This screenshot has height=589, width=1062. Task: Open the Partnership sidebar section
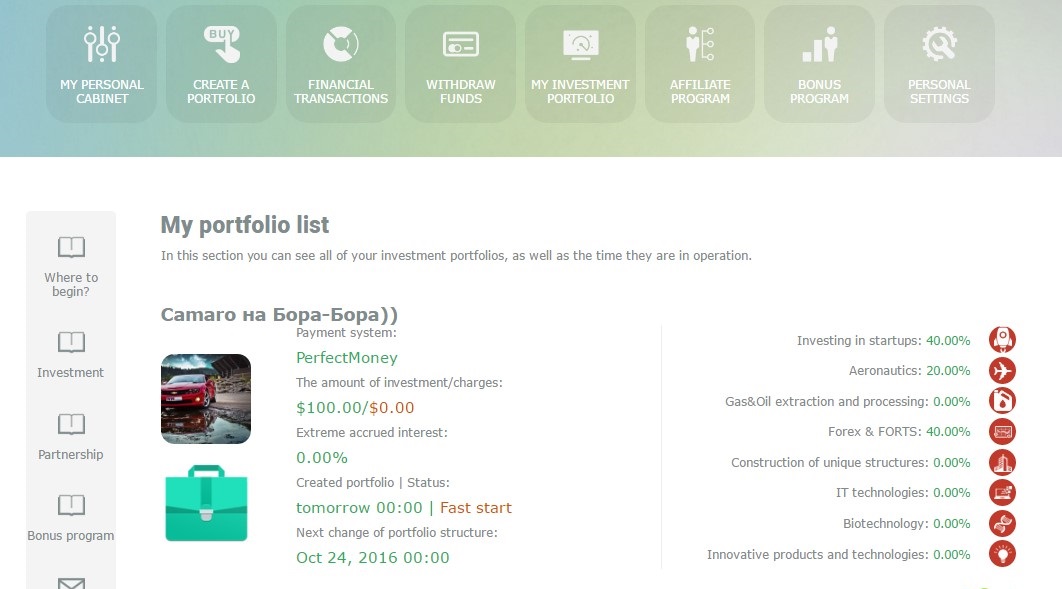(71, 437)
